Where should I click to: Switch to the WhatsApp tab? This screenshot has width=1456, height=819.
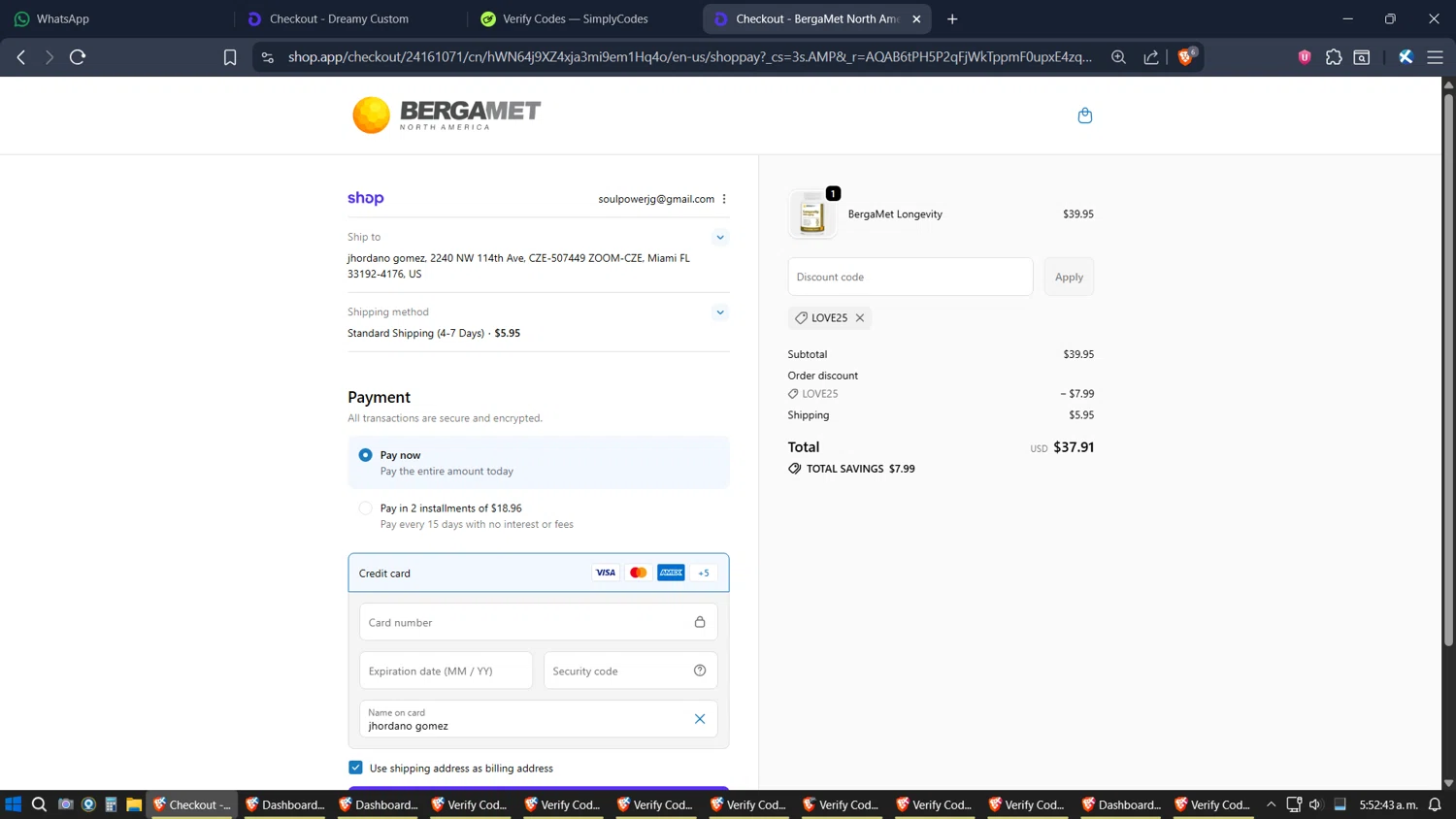click(x=116, y=18)
